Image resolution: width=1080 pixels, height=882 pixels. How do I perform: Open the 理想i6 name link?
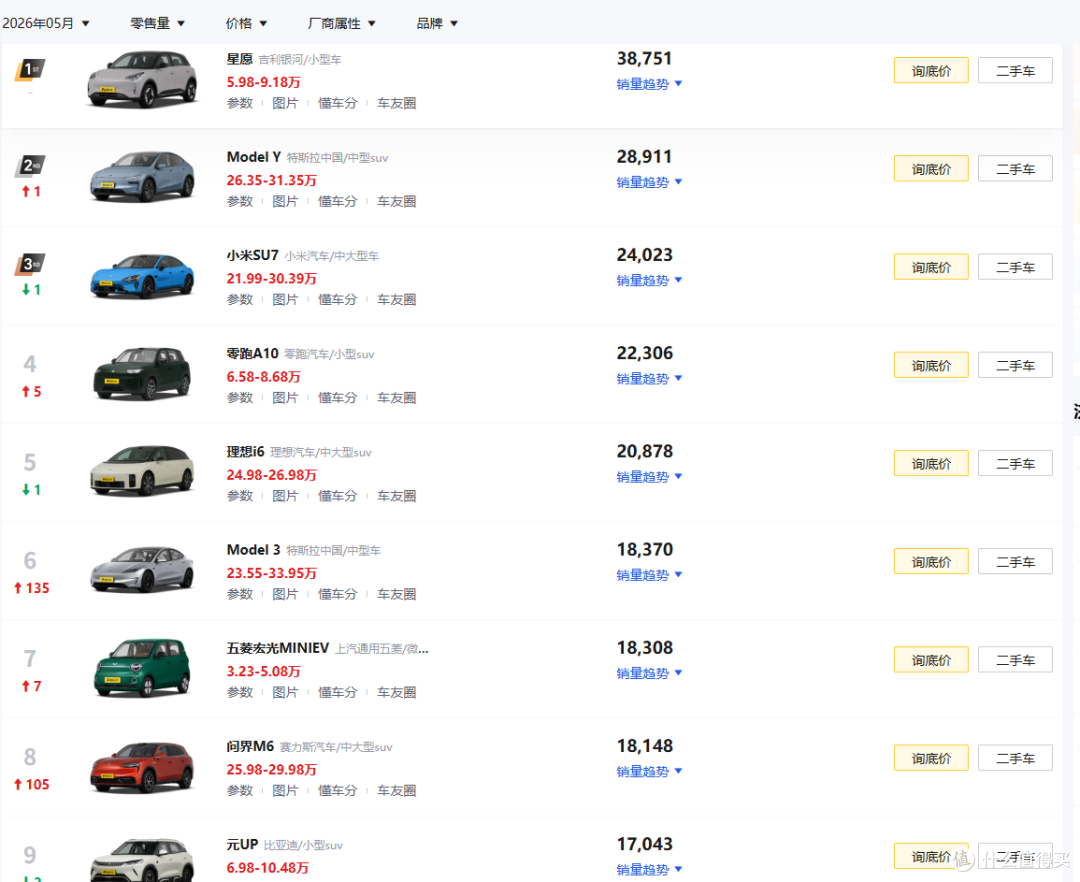[245, 452]
